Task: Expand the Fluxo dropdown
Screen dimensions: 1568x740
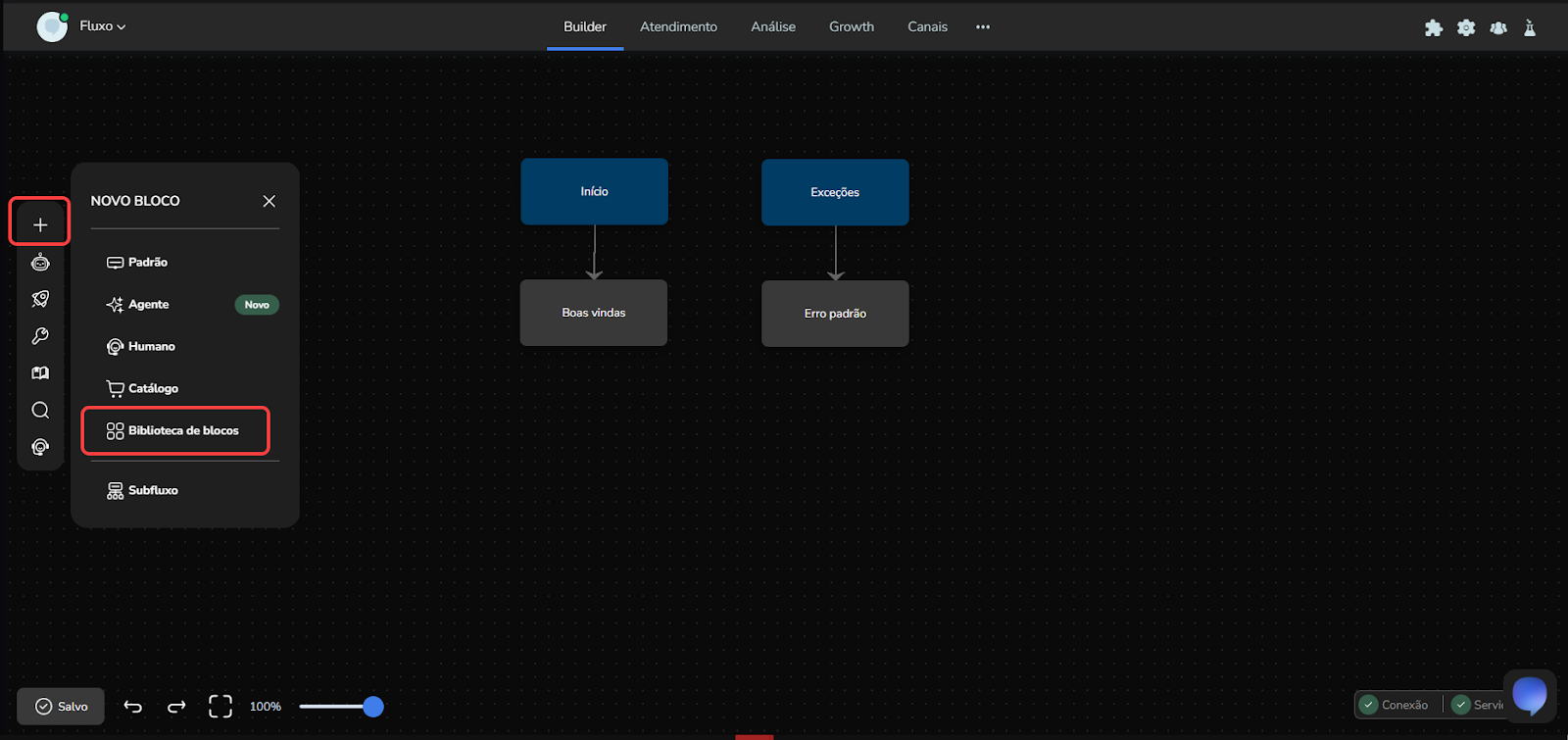Action: pos(103,26)
